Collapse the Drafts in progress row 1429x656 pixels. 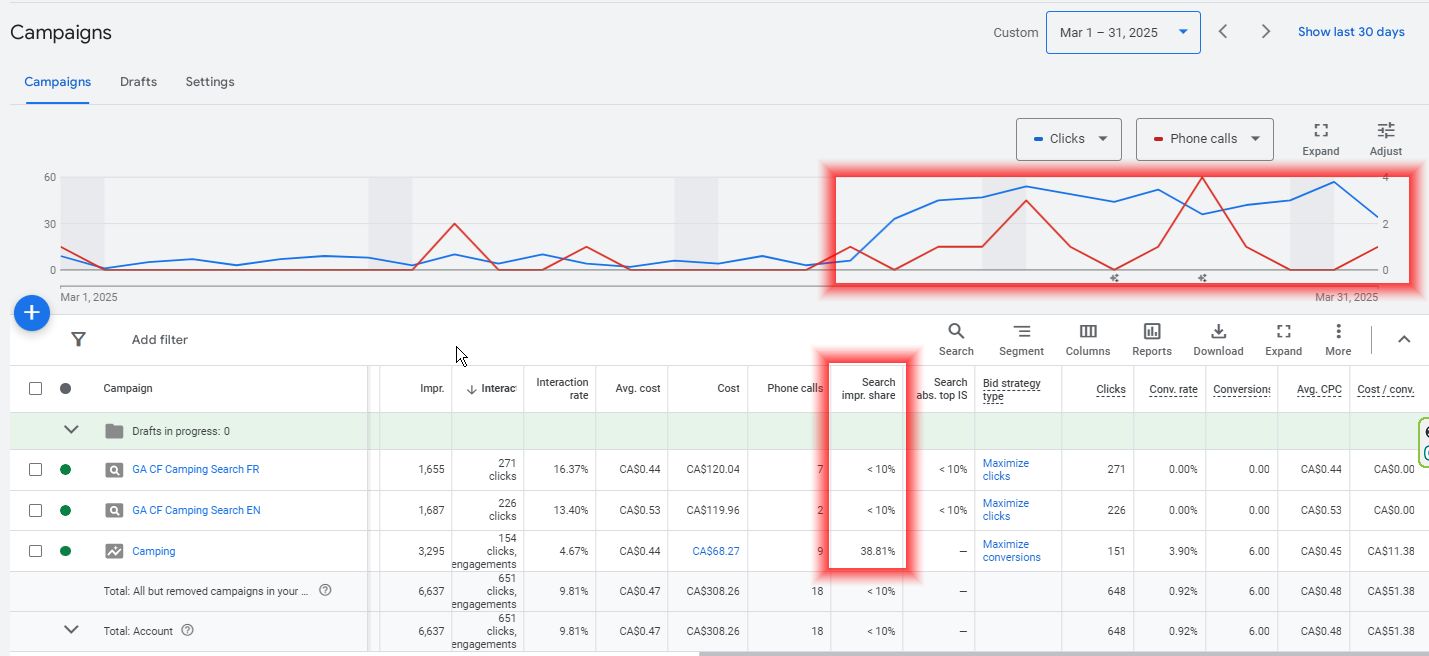tap(71, 430)
